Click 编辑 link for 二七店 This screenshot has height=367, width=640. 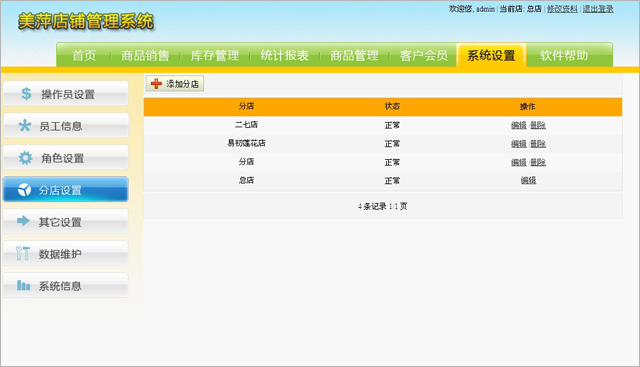[x=519, y=125]
